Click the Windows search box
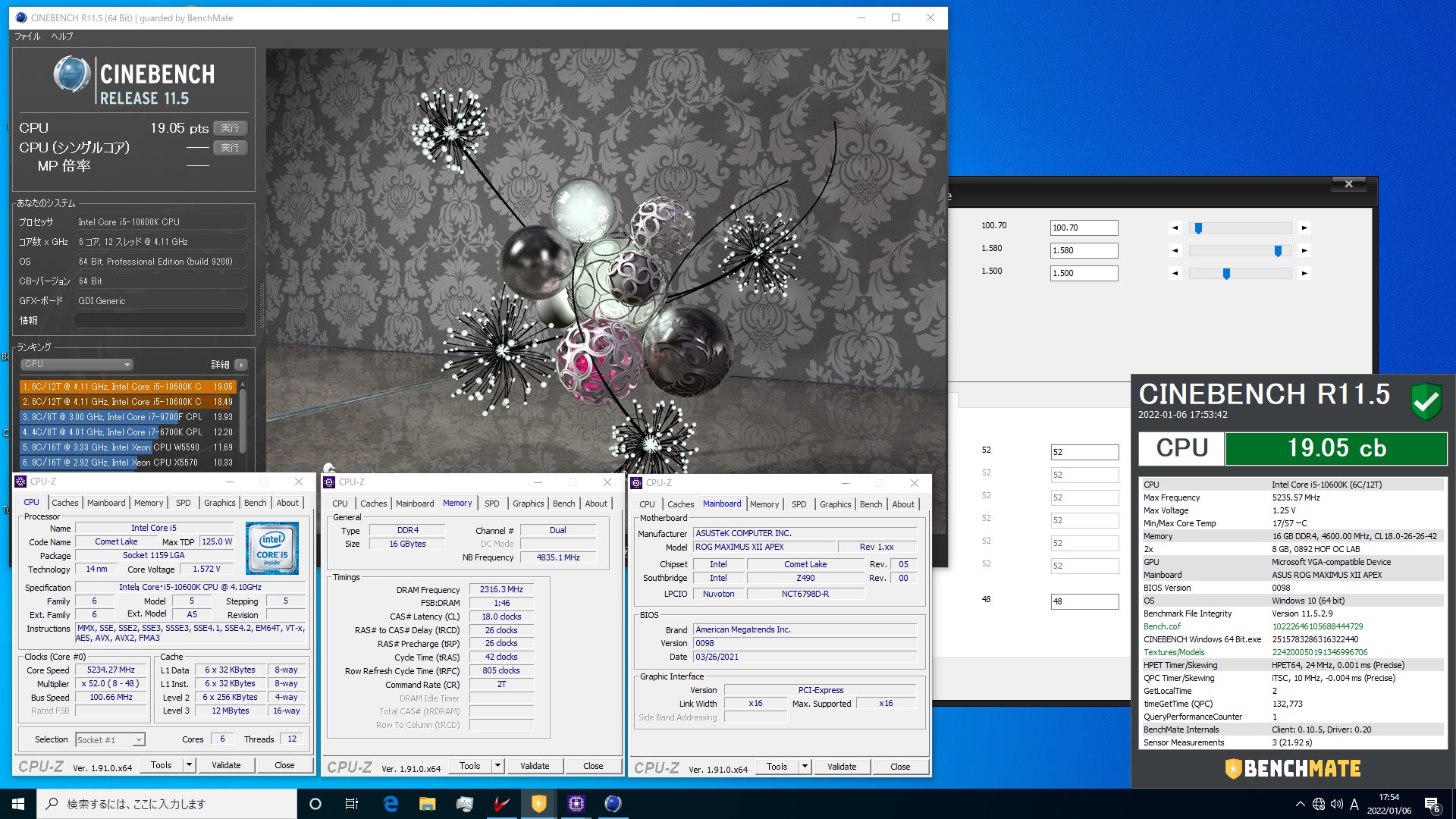The image size is (1456, 819). click(167, 804)
